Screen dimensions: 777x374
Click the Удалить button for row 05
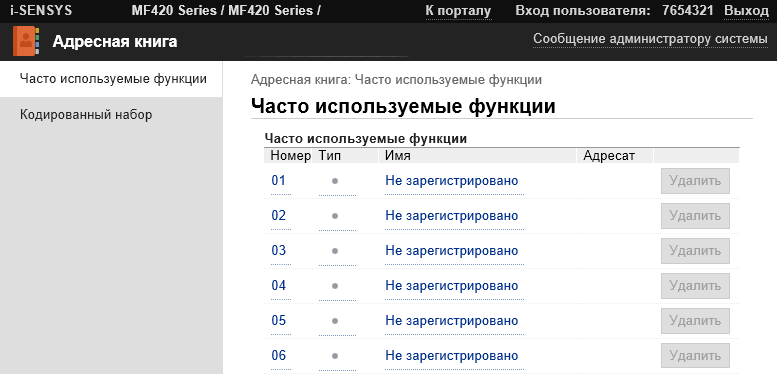(695, 321)
